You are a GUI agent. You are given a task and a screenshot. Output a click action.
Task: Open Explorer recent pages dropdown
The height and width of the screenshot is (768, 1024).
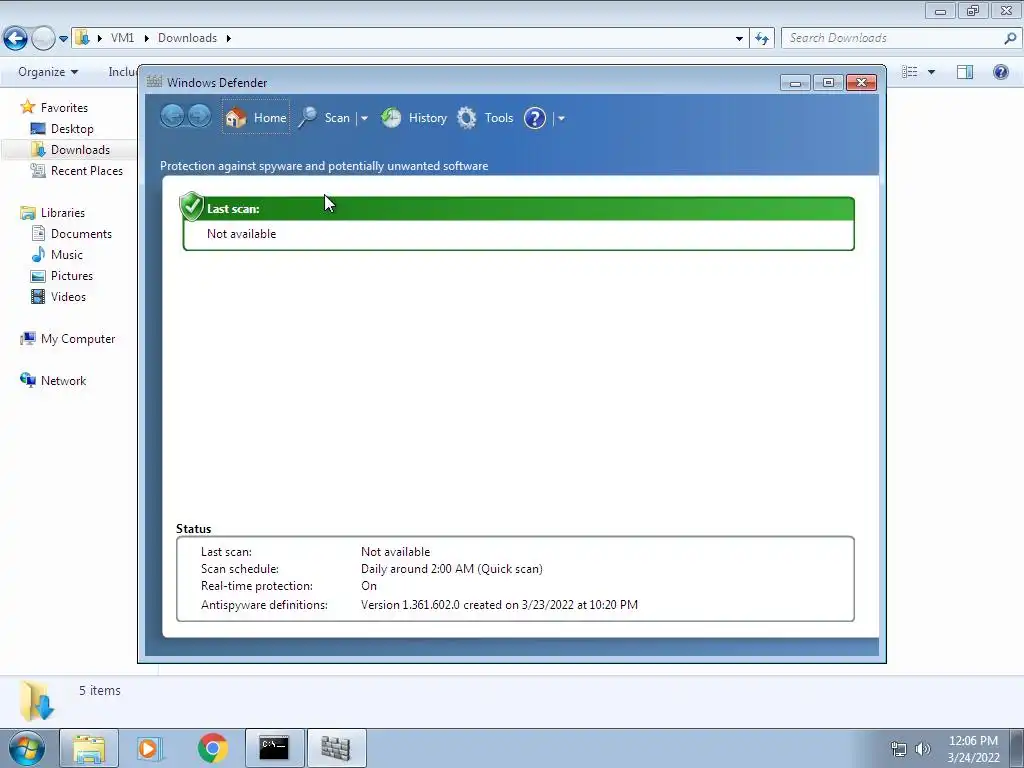tap(63, 39)
